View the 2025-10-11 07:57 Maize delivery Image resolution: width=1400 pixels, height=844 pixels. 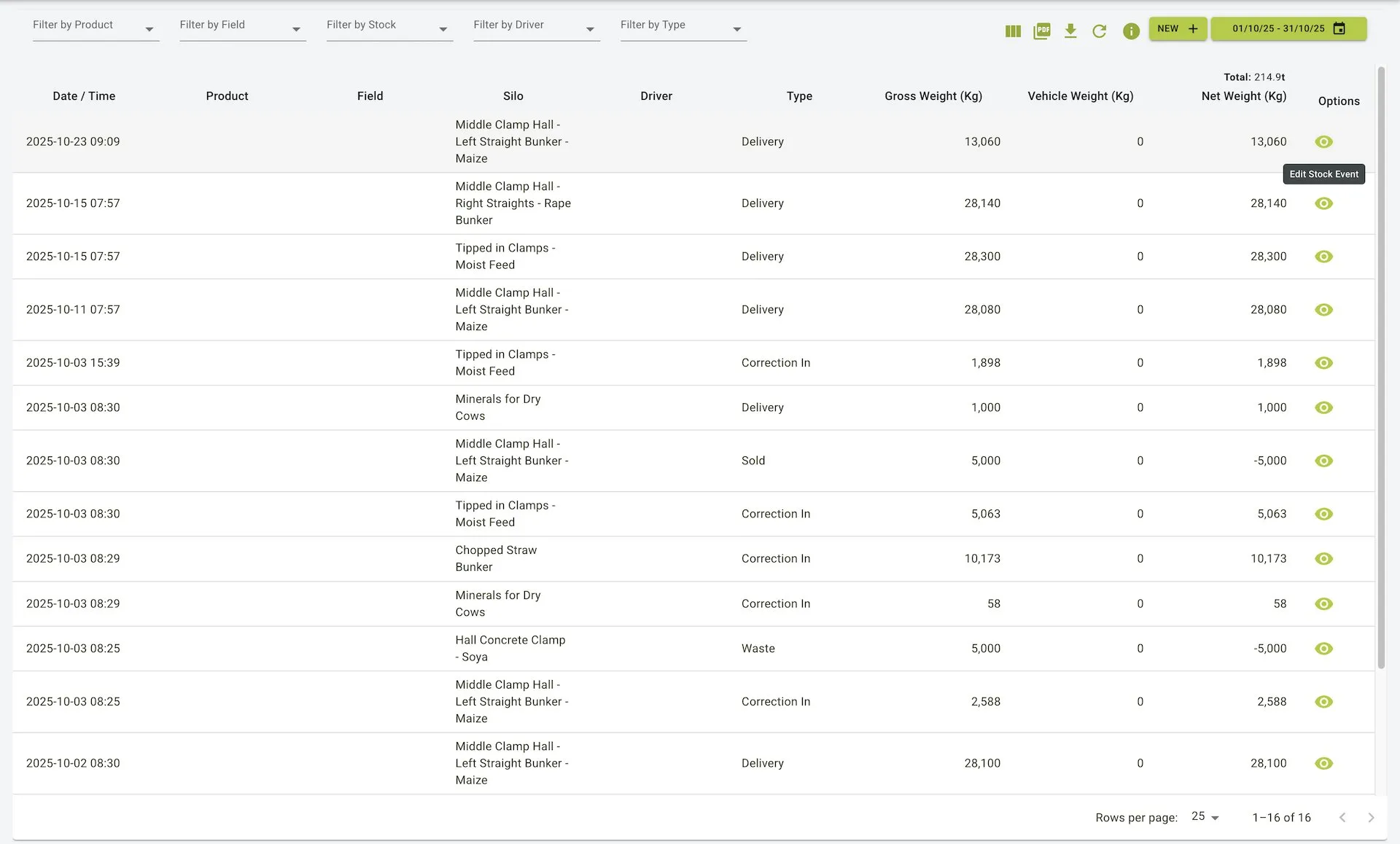(1323, 310)
